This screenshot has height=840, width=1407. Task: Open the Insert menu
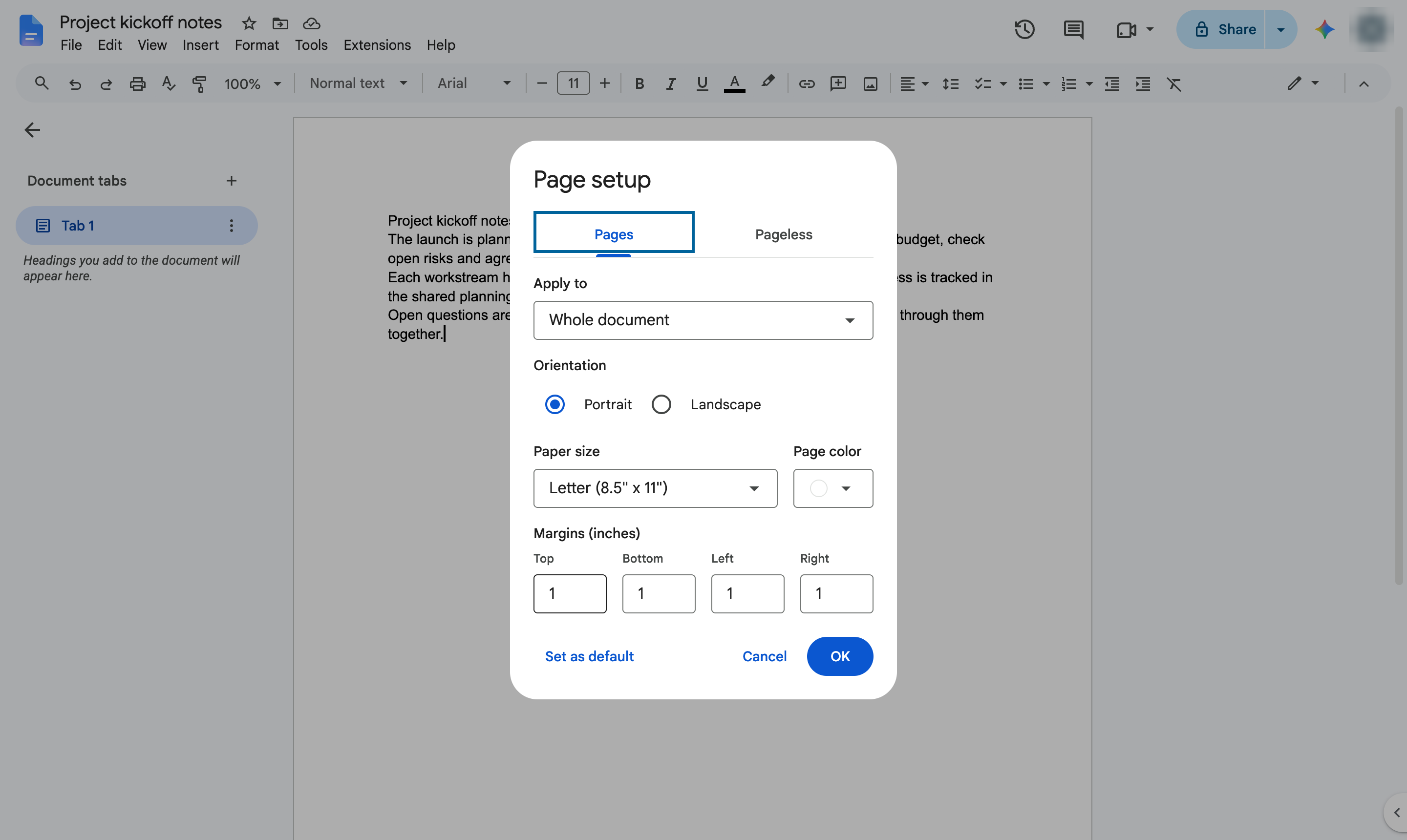click(x=200, y=45)
